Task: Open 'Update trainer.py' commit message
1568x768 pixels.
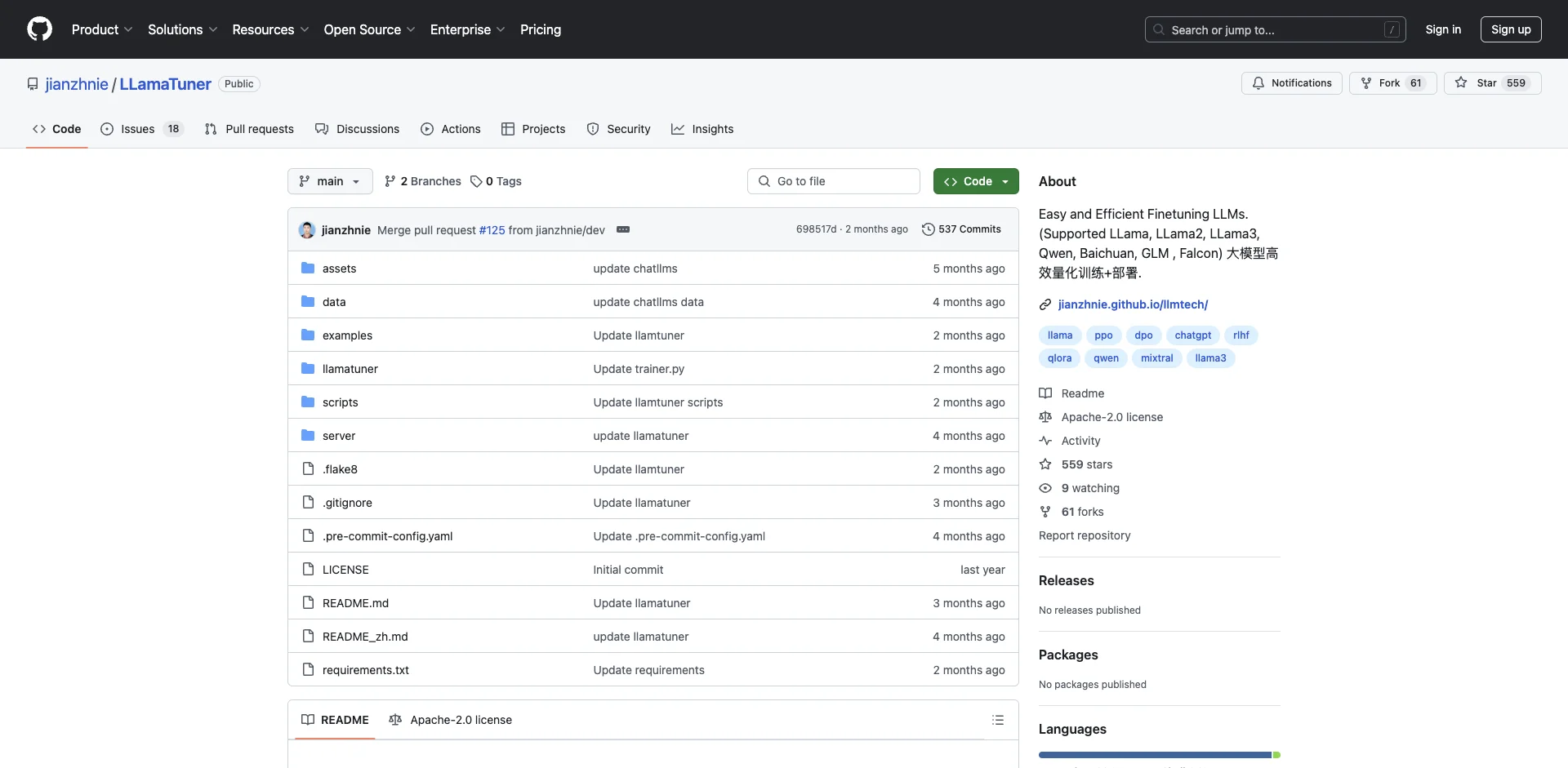Action: pos(639,369)
